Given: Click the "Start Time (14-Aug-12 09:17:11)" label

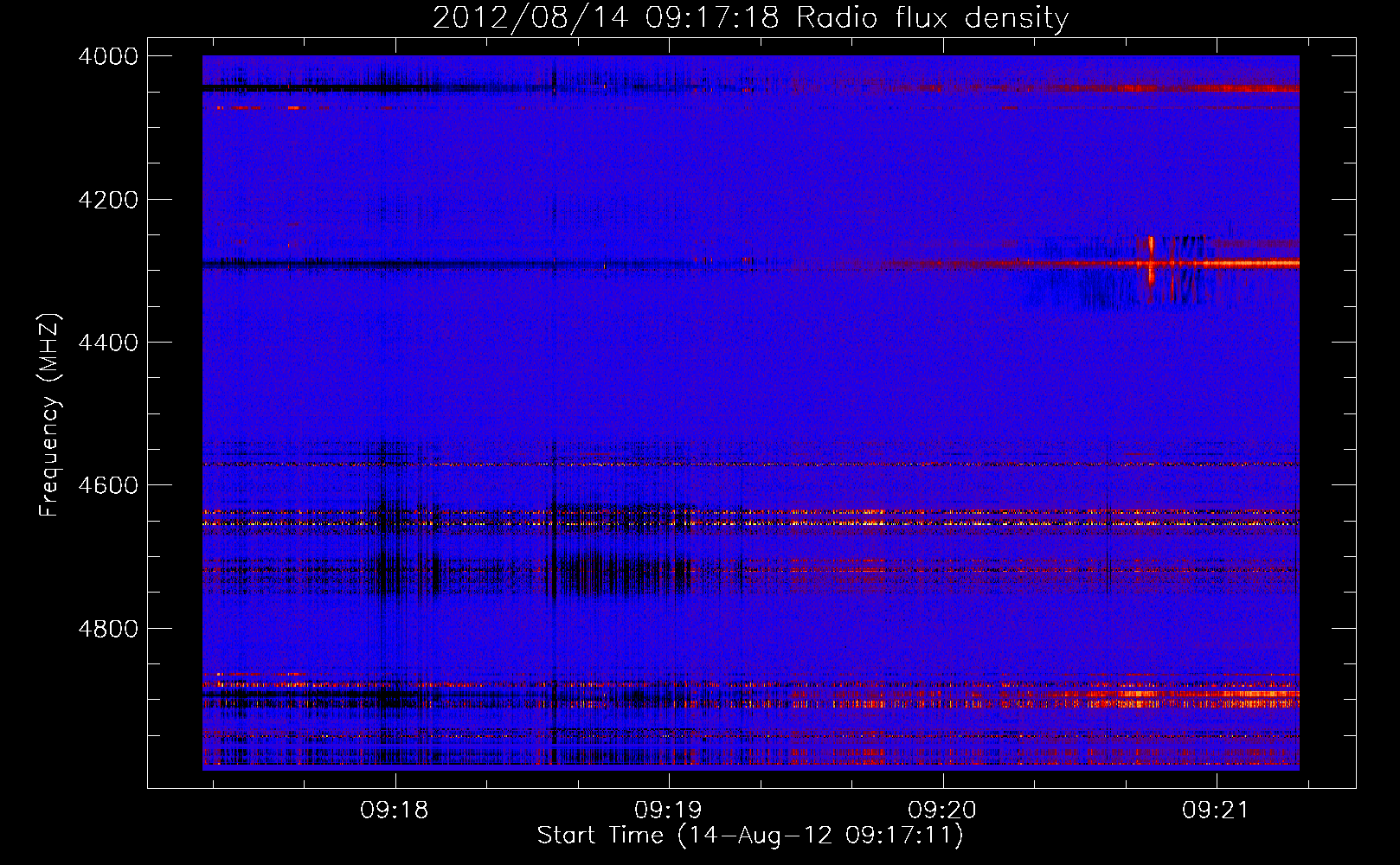Looking at the screenshot, I should (x=750, y=836).
